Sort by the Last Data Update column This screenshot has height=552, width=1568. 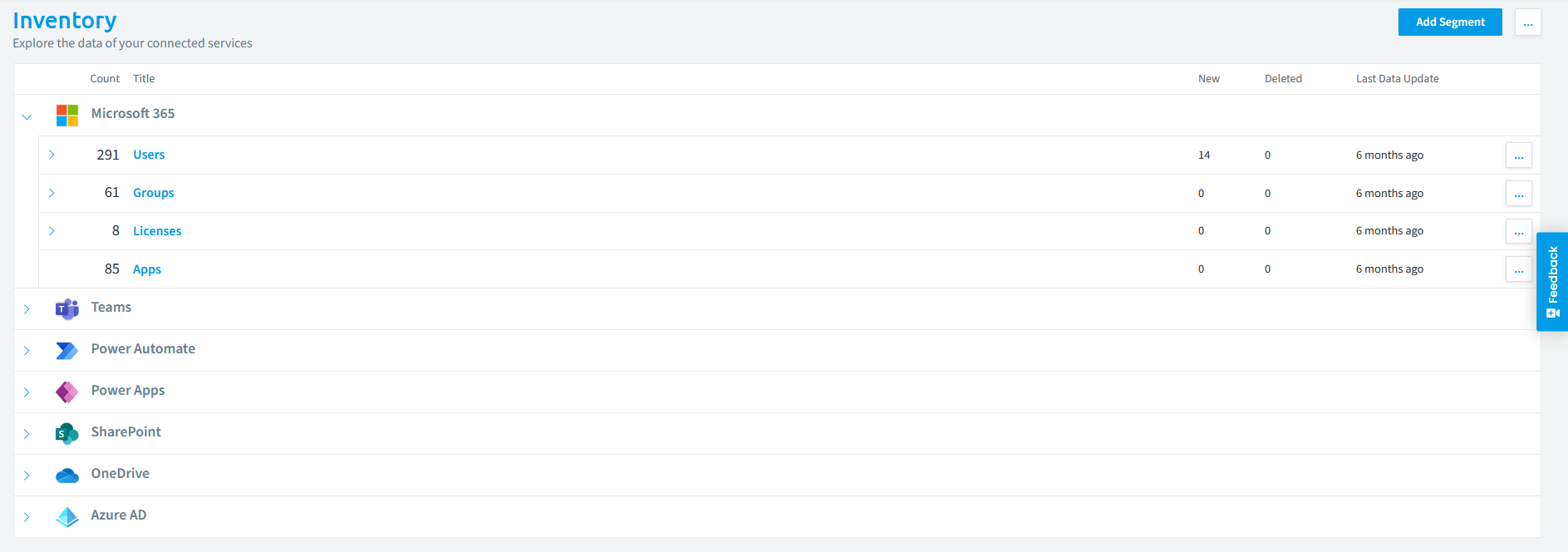pos(1397,79)
